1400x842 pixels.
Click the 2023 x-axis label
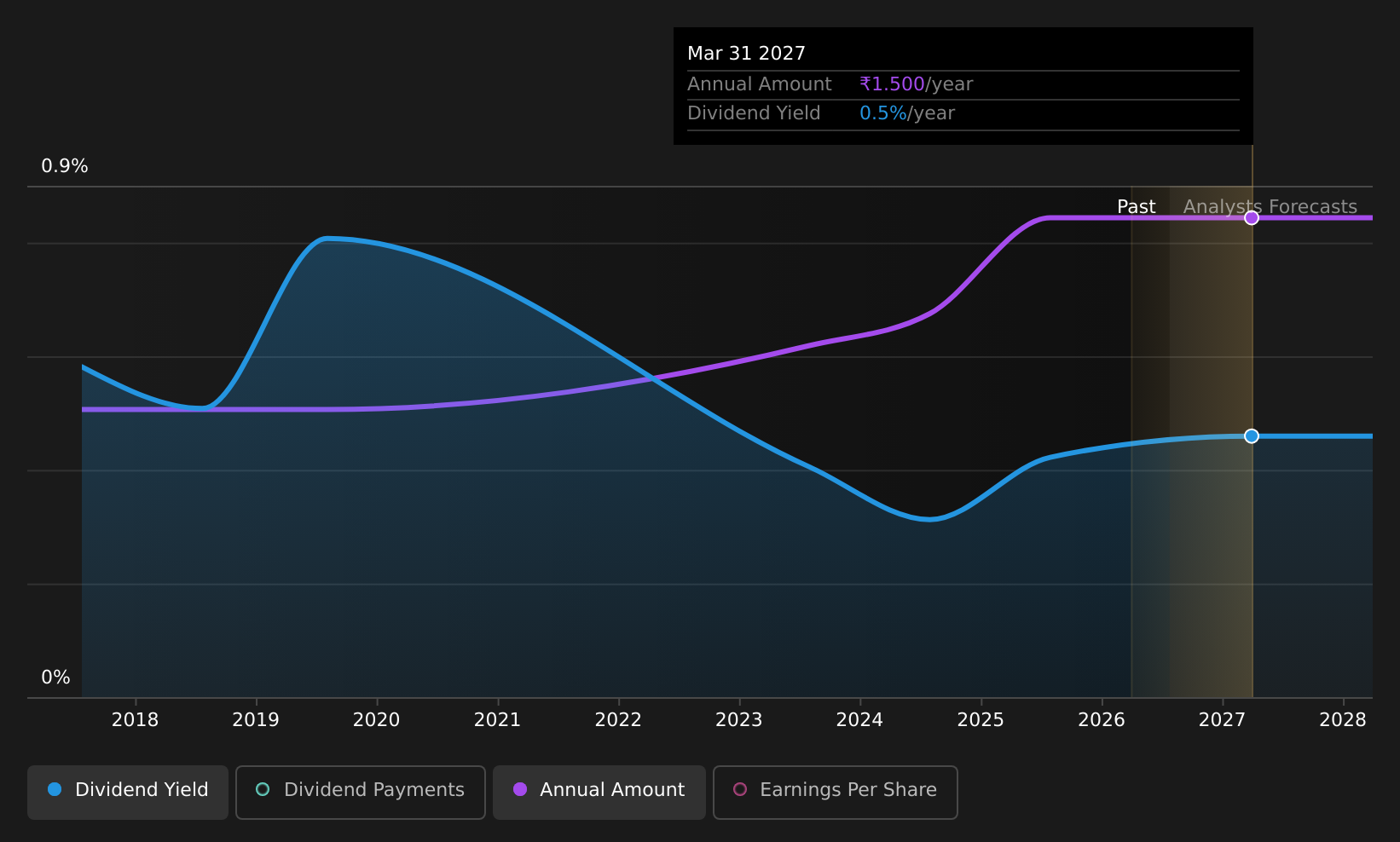(739, 720)
